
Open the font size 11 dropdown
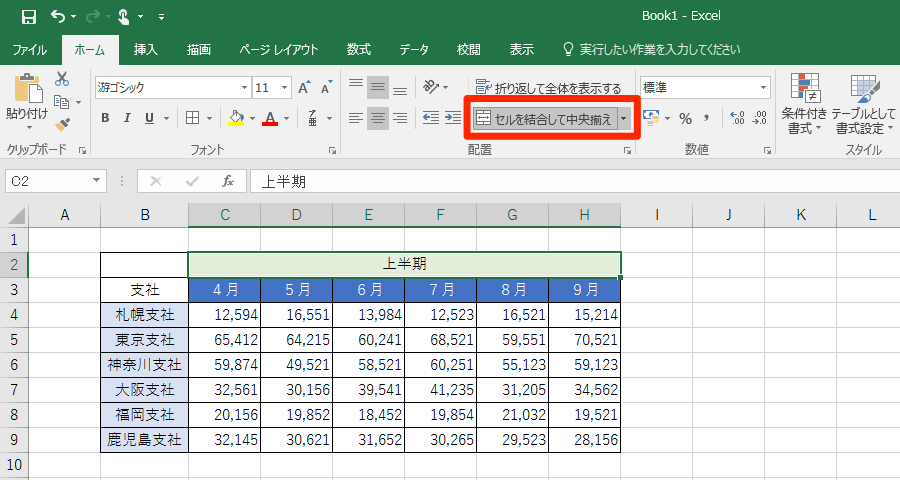[285, 88]
